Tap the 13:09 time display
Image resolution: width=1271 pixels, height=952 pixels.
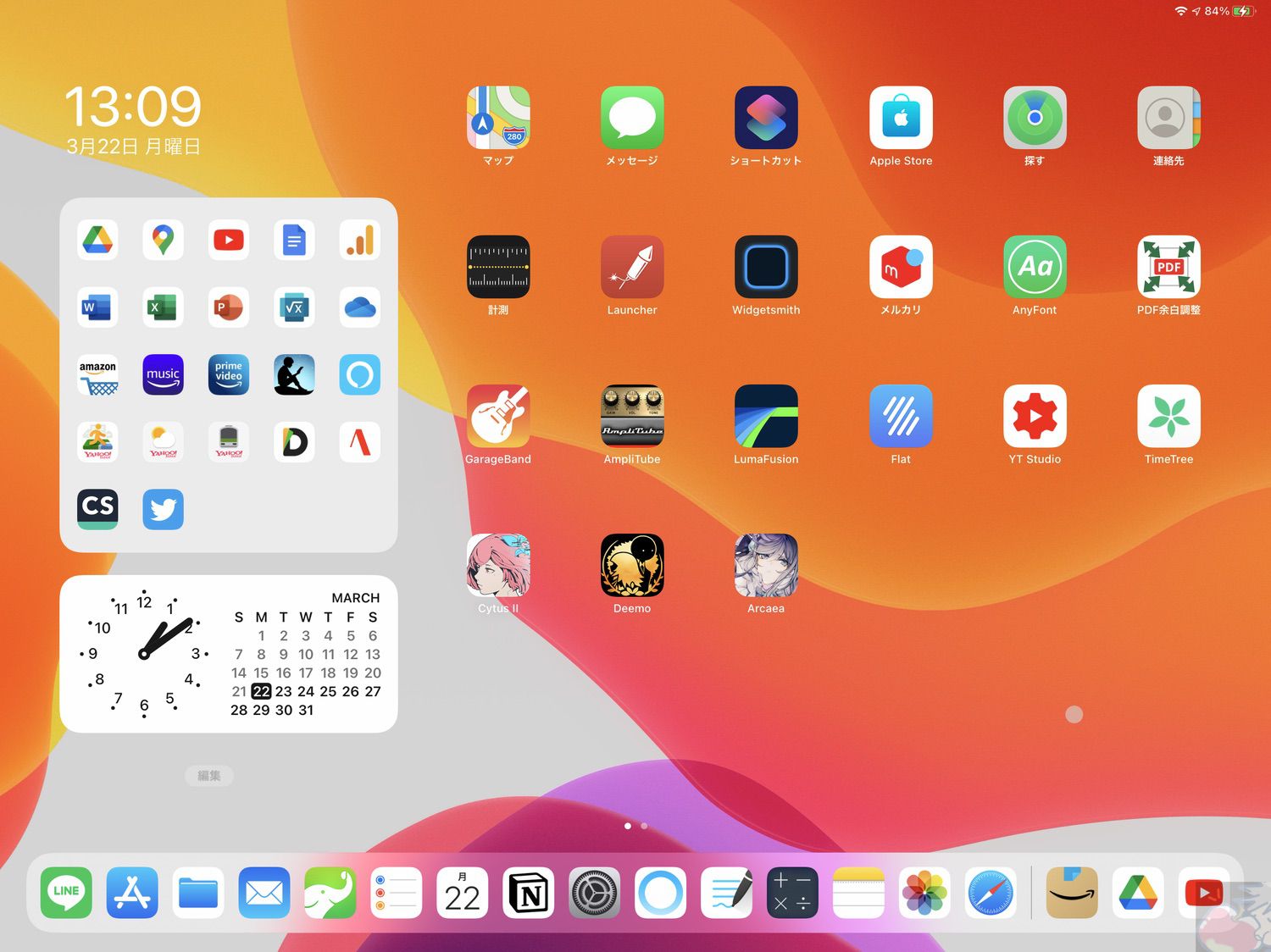tap(133, 107)
